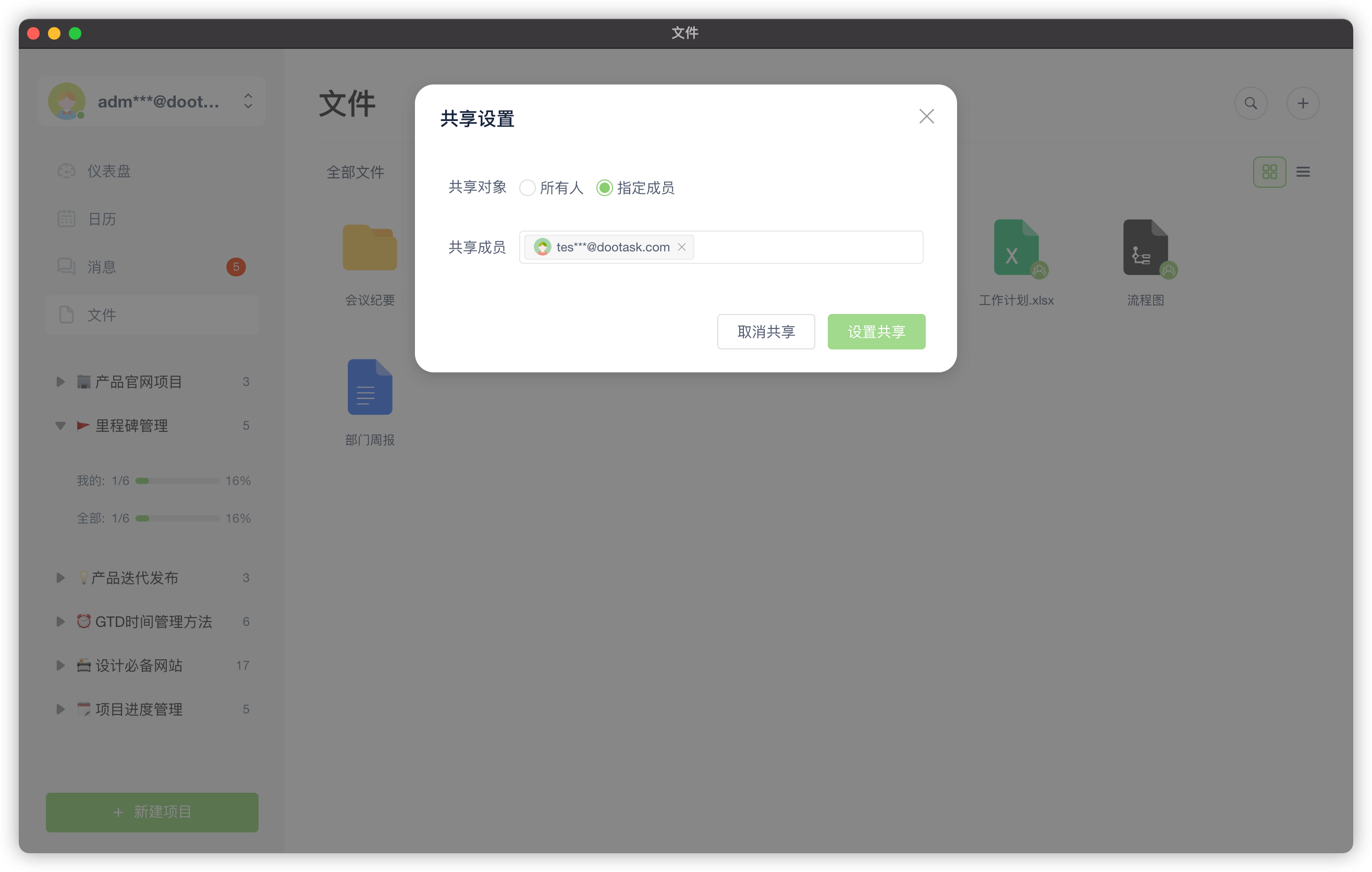Remove tes***@dootask.com member tag

tap(681, 247)
